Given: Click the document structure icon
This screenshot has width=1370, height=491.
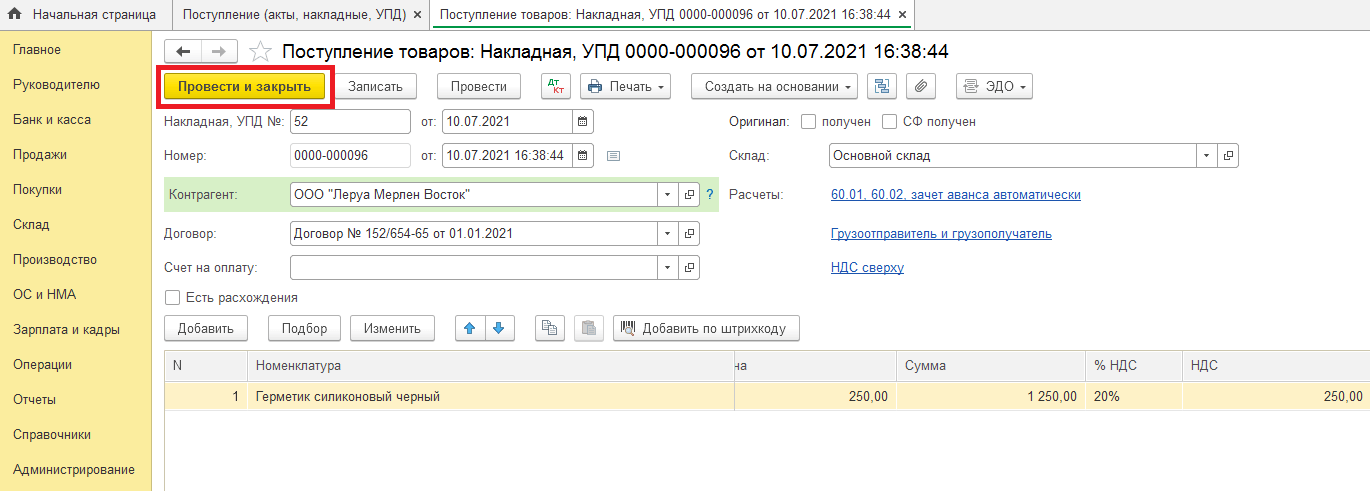Looking at the screenshot, I should (x=881, y=87).
